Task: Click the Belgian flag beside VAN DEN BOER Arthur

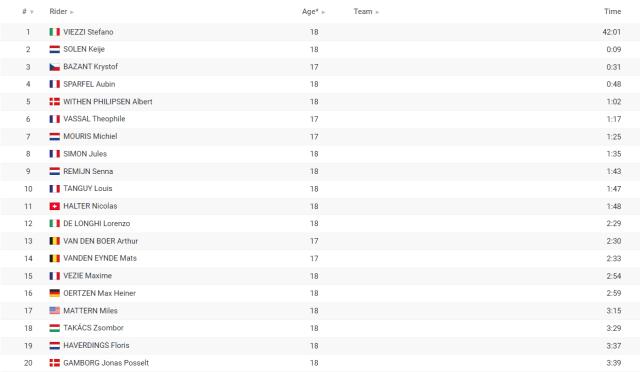Action: point(55,241)
